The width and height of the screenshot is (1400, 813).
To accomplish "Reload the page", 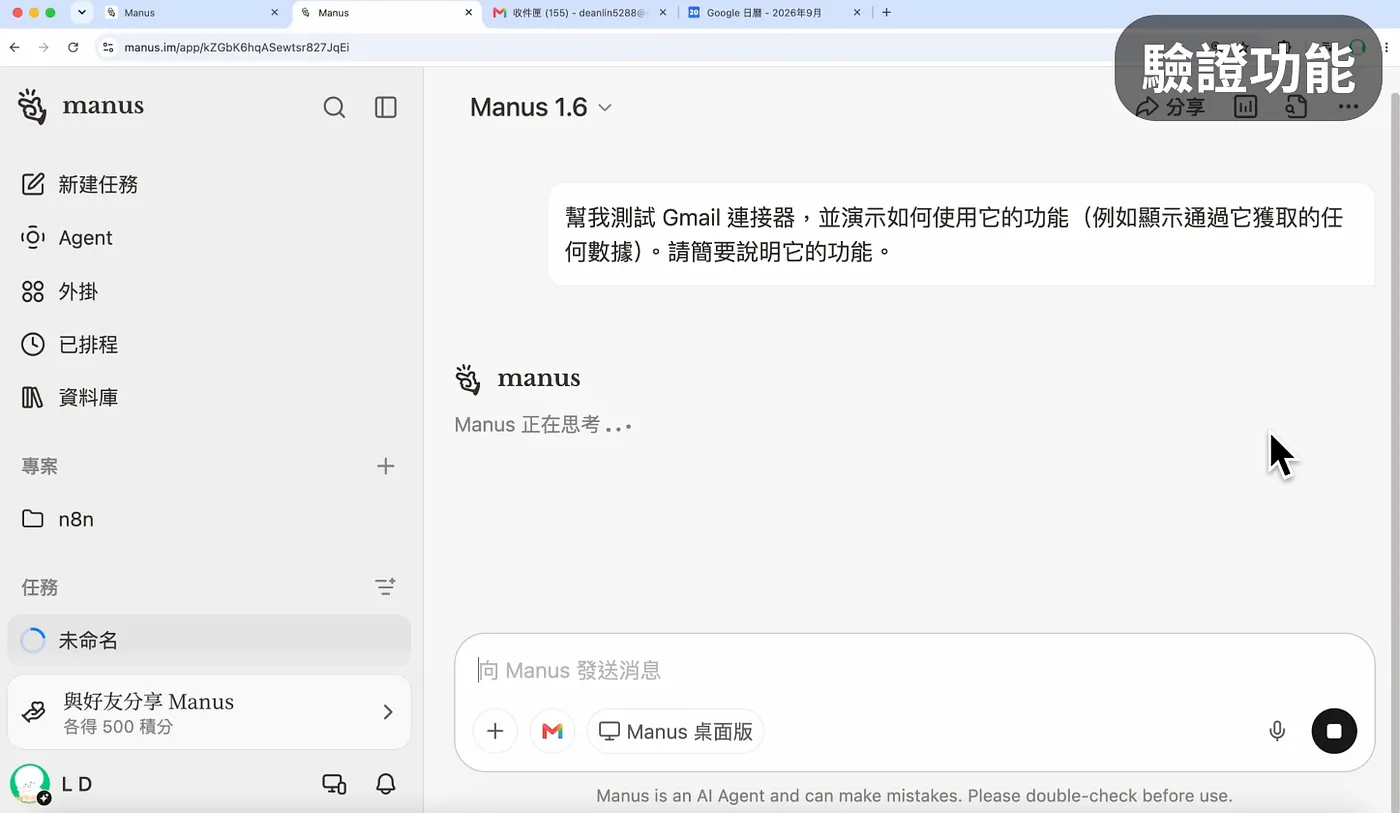I will click(73, 47).
